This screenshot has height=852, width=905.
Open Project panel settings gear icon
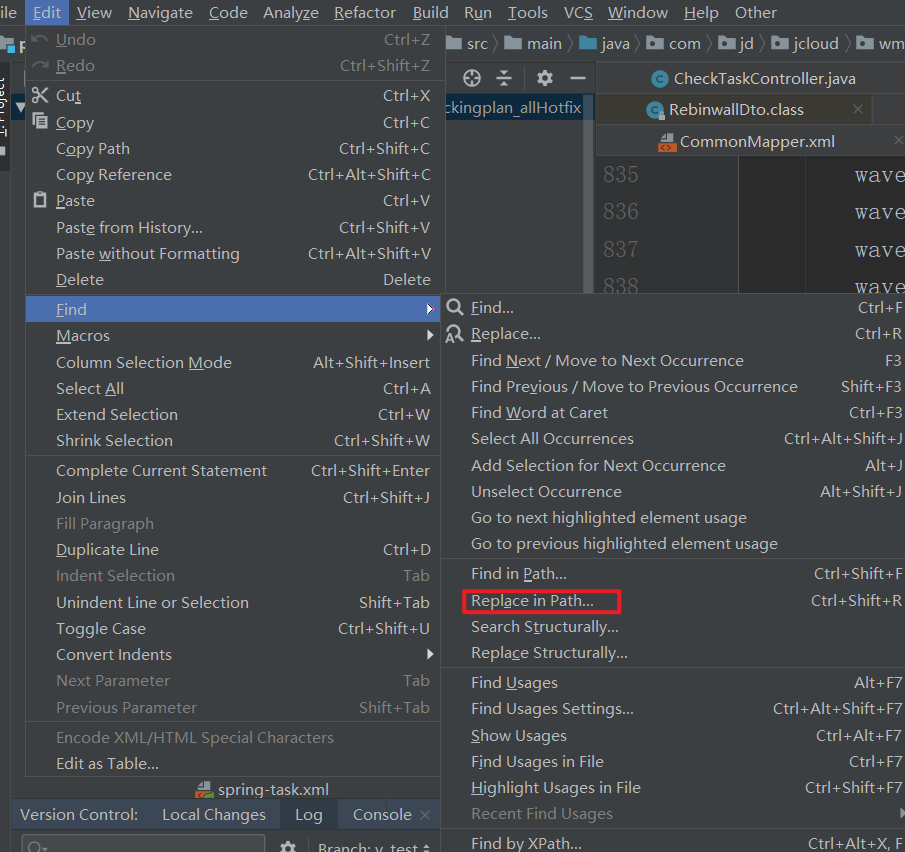542,78
